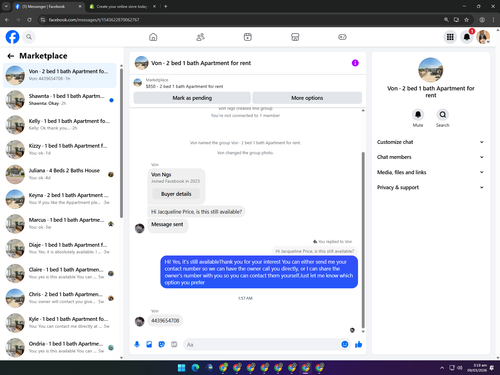Reload the page with browser refresh icon

tap(29, 20)
